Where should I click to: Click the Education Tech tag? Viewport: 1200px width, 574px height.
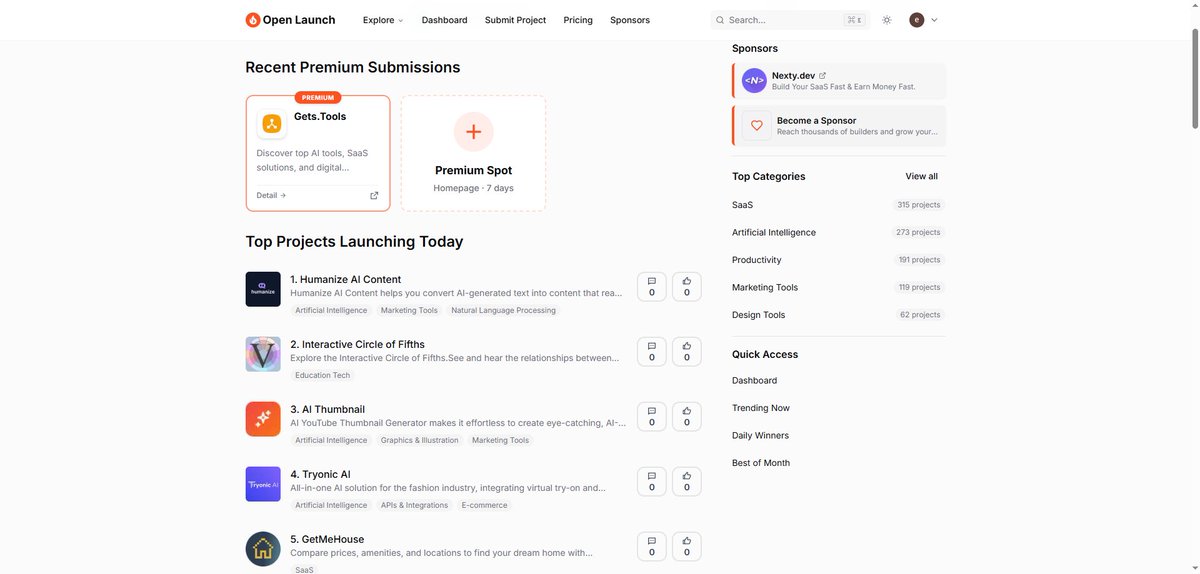click(323, 375)
